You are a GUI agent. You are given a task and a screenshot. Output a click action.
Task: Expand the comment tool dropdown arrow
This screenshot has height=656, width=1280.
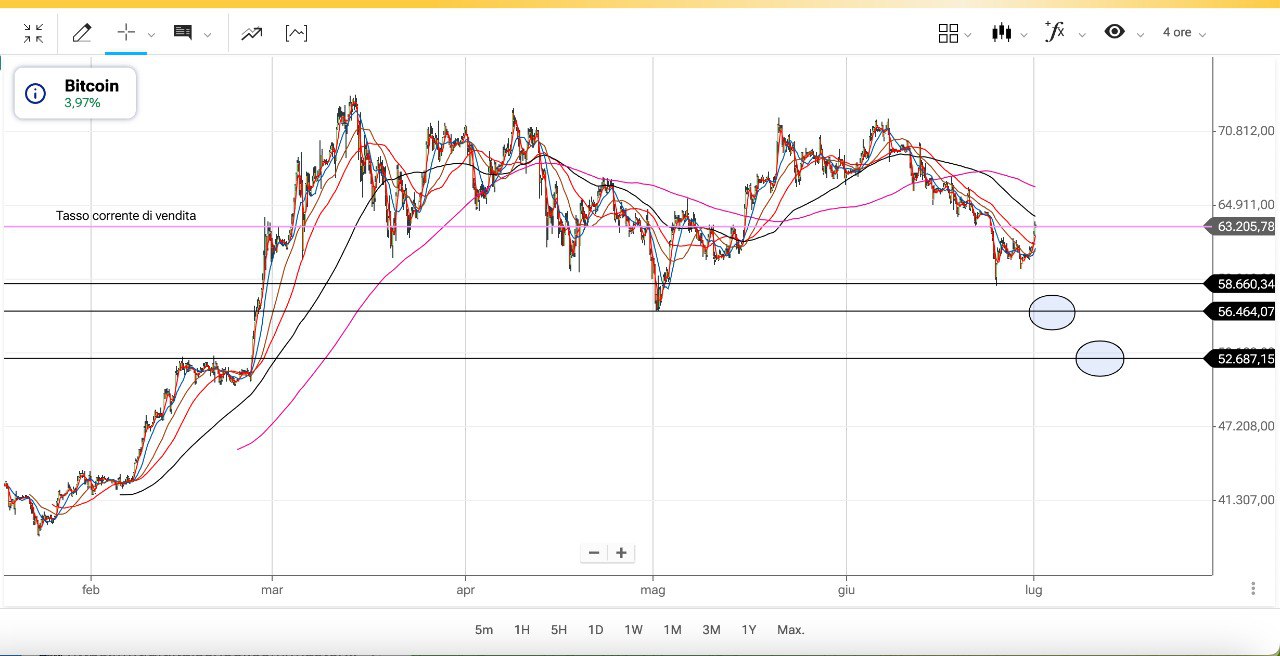207,35
